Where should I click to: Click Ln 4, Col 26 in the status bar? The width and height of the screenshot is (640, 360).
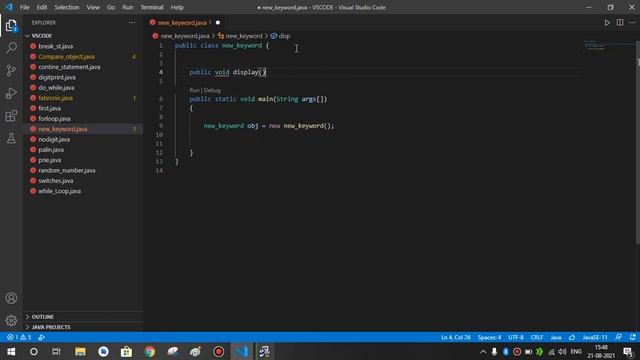point(456,337)
